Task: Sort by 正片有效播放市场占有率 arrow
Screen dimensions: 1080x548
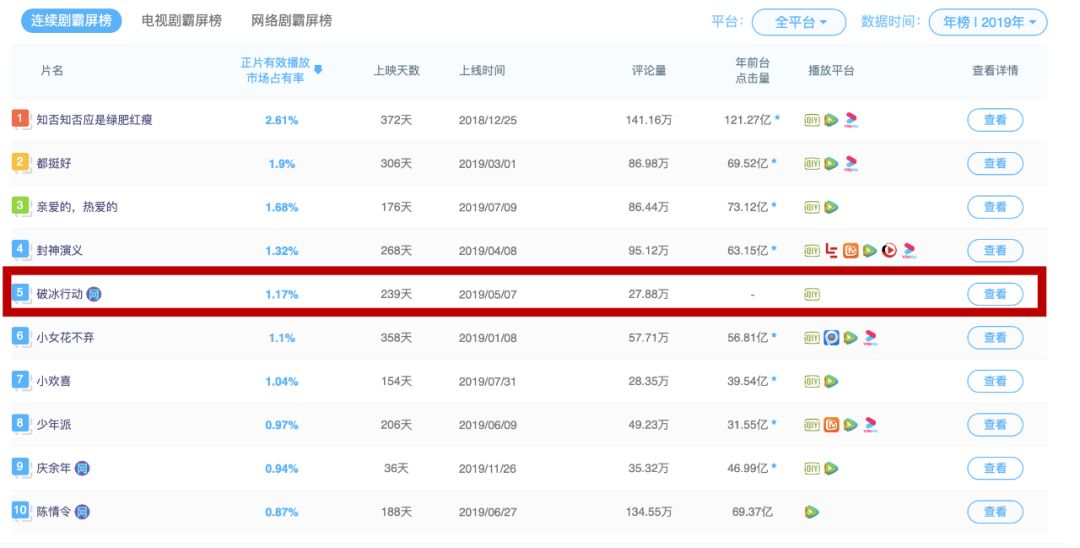Action: point(318,70)
